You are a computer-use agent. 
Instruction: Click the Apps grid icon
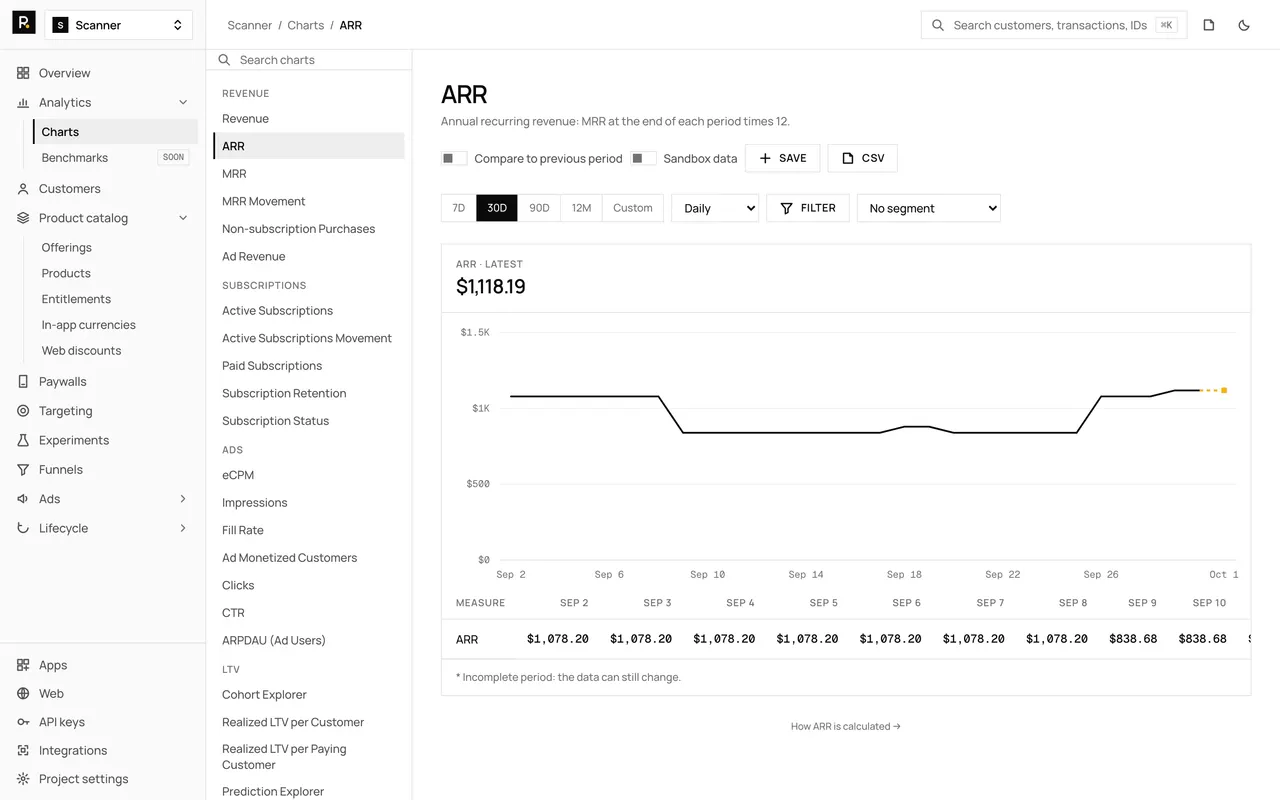pos(23,665)
